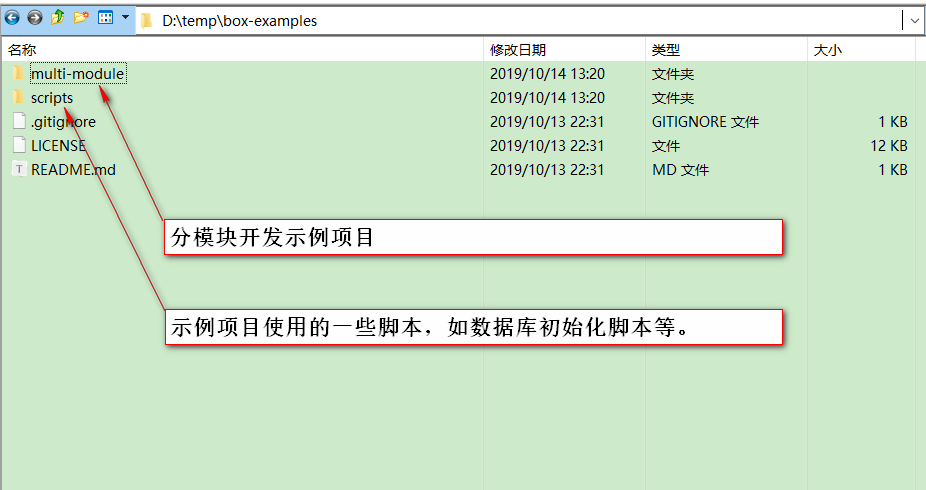The height and width of the screenshot is (490, 926).
Task: Click scripts row date 2019/10/14 13:20
Action: [x=547, y=98]
